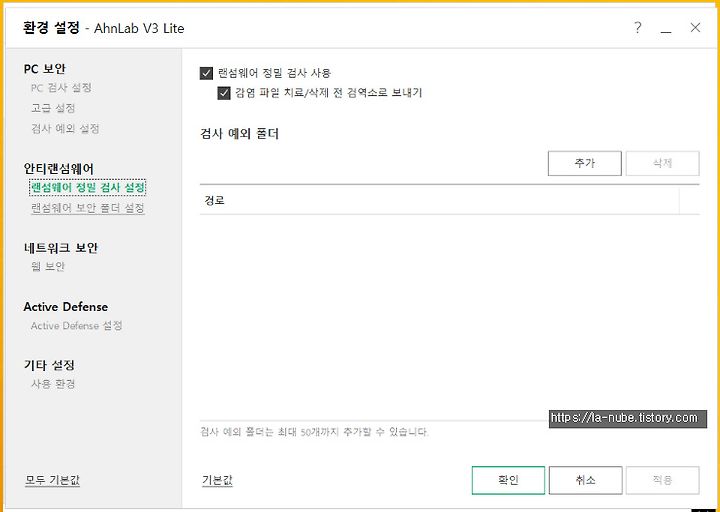Close the settings window with X
The width and height of the screenshot is (720, 512).
tap(695, 28)
